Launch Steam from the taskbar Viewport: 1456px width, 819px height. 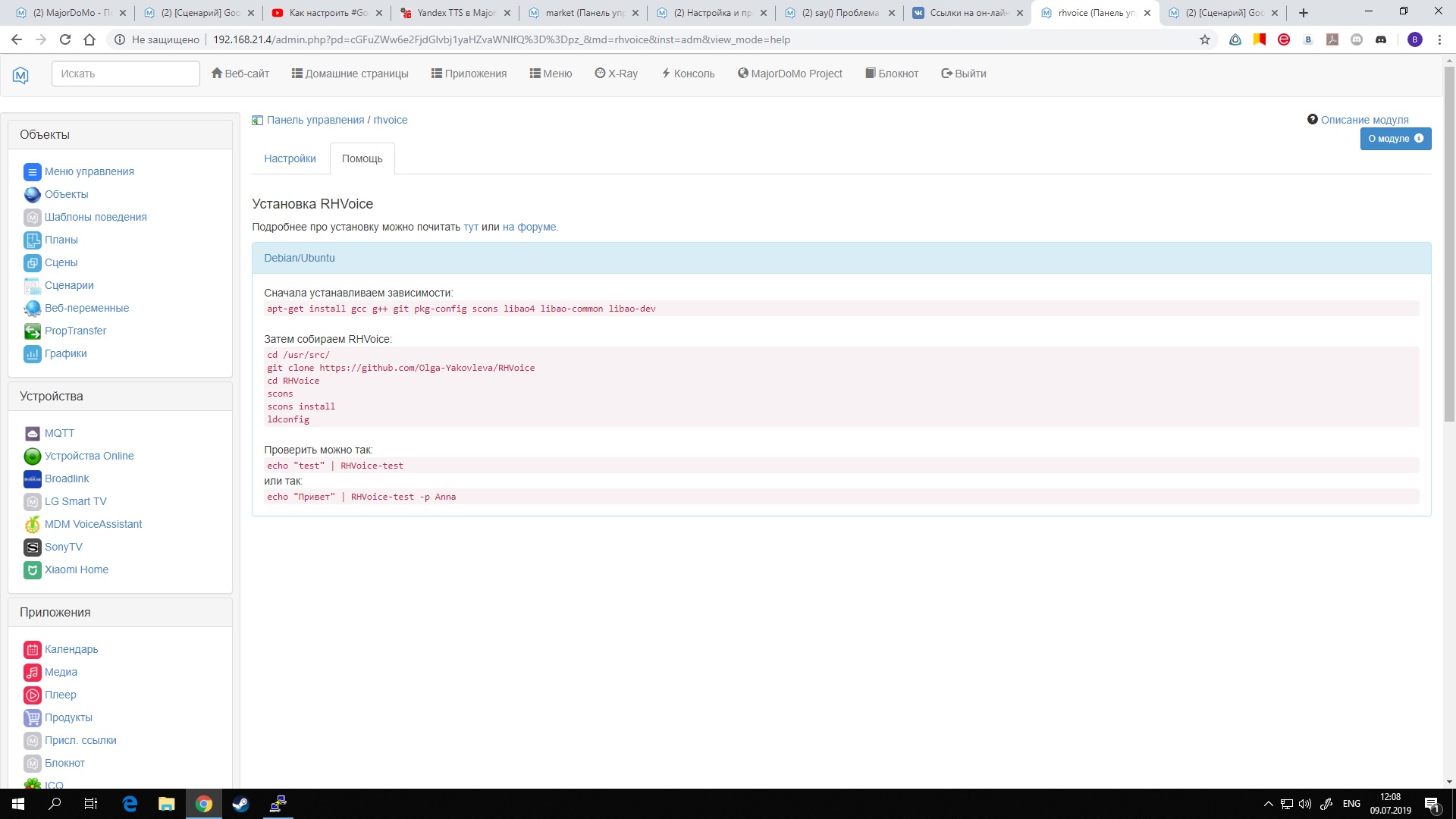(x=240, y=804)
